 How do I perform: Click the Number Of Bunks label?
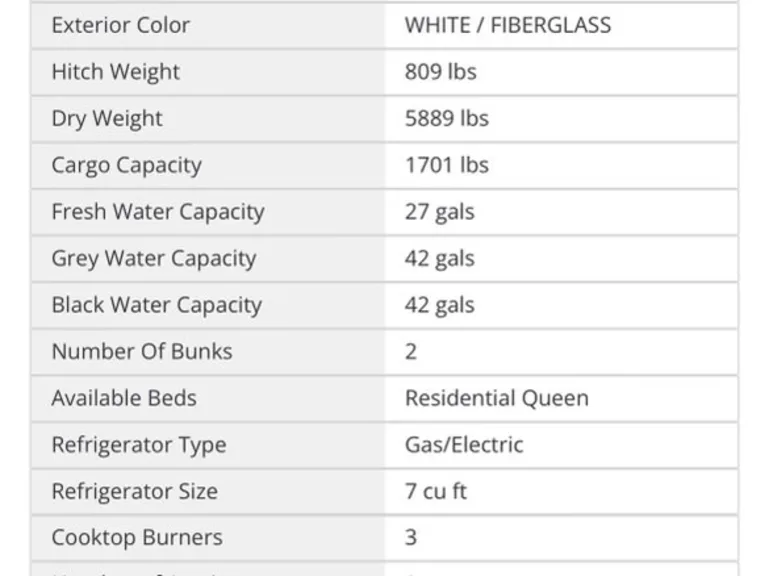(x=142, y=352)
